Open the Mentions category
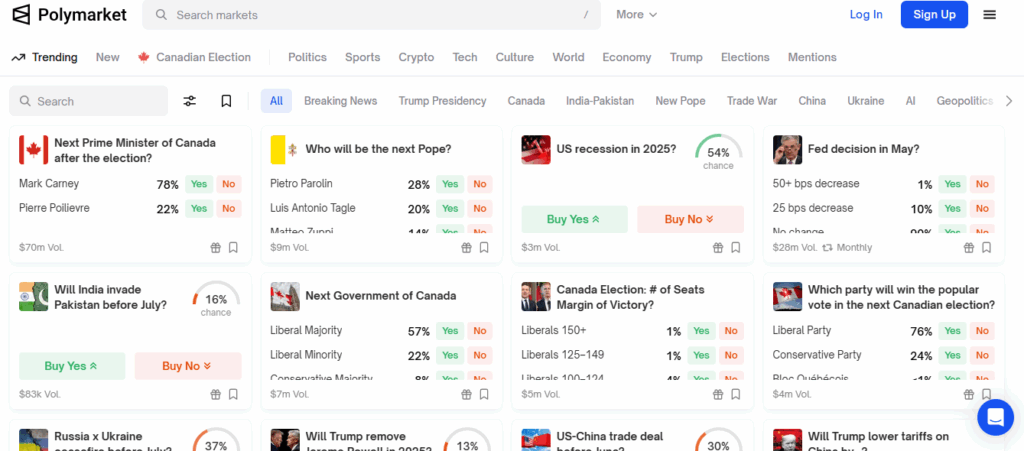Screen dimensions: 1024x451 (x=812, y=57)
